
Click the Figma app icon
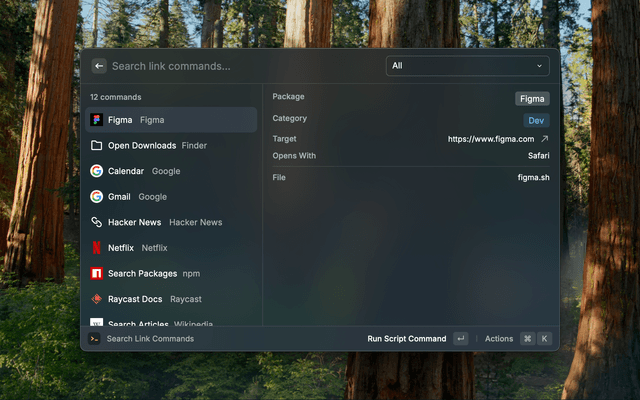pyautogui.click(x=96, y=120)
